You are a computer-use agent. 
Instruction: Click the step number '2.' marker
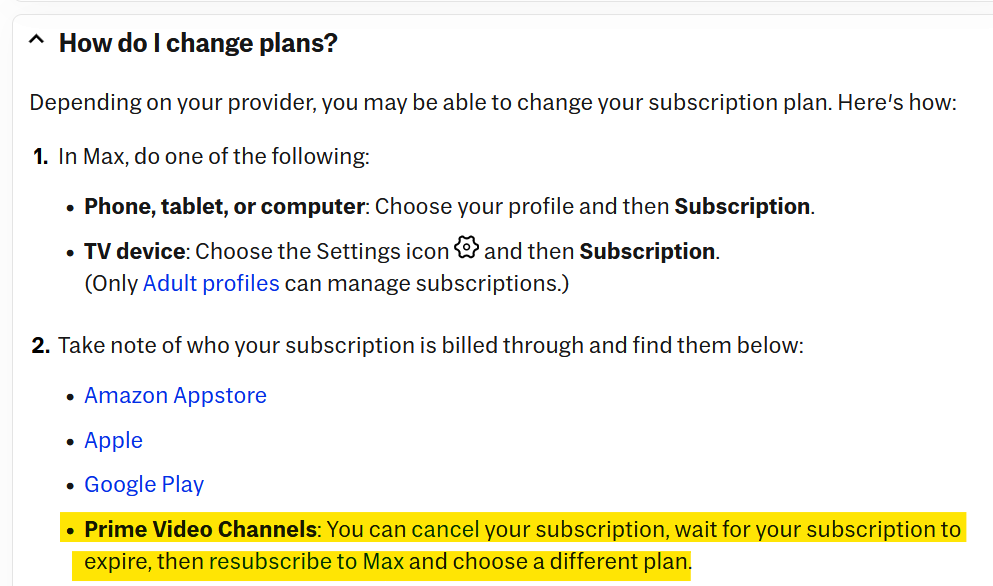coord(40,345)
